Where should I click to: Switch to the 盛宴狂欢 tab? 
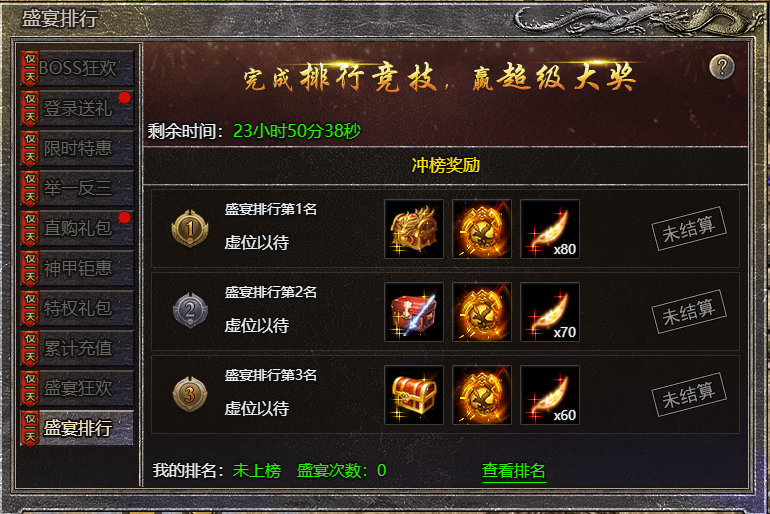(77, 388)
